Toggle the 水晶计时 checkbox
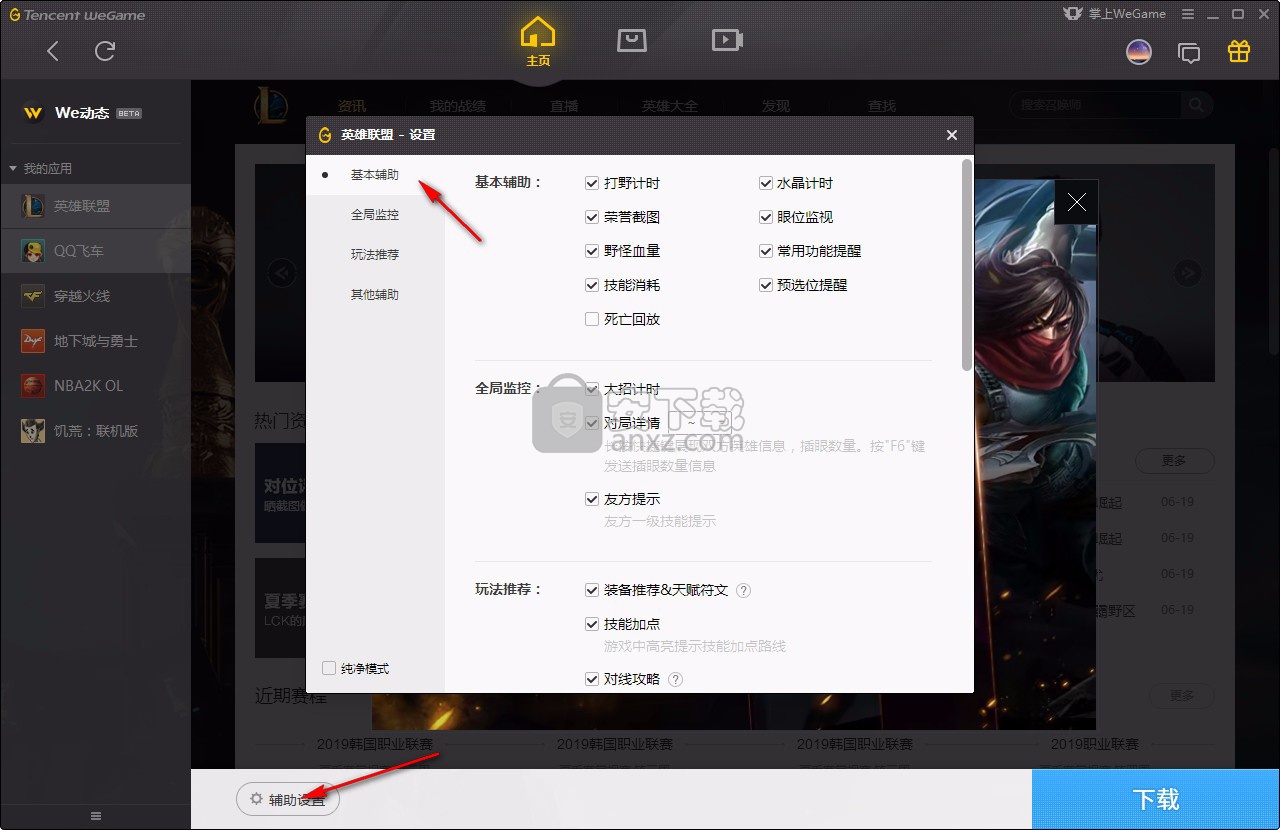 [x=766, y=183]
